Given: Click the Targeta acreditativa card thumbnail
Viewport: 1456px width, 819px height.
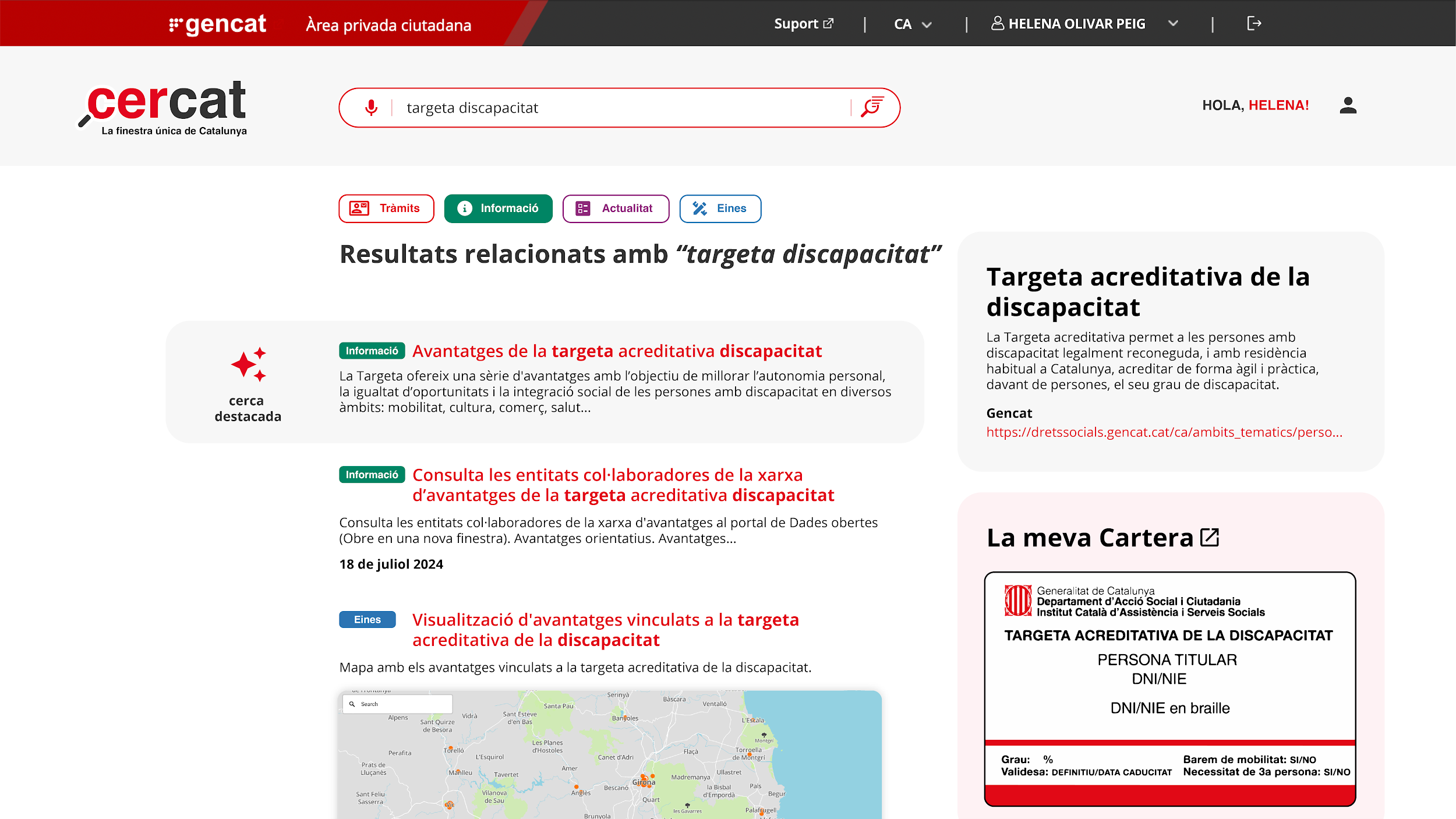Looking at the screenshot, I should [x=1170, y=689].
